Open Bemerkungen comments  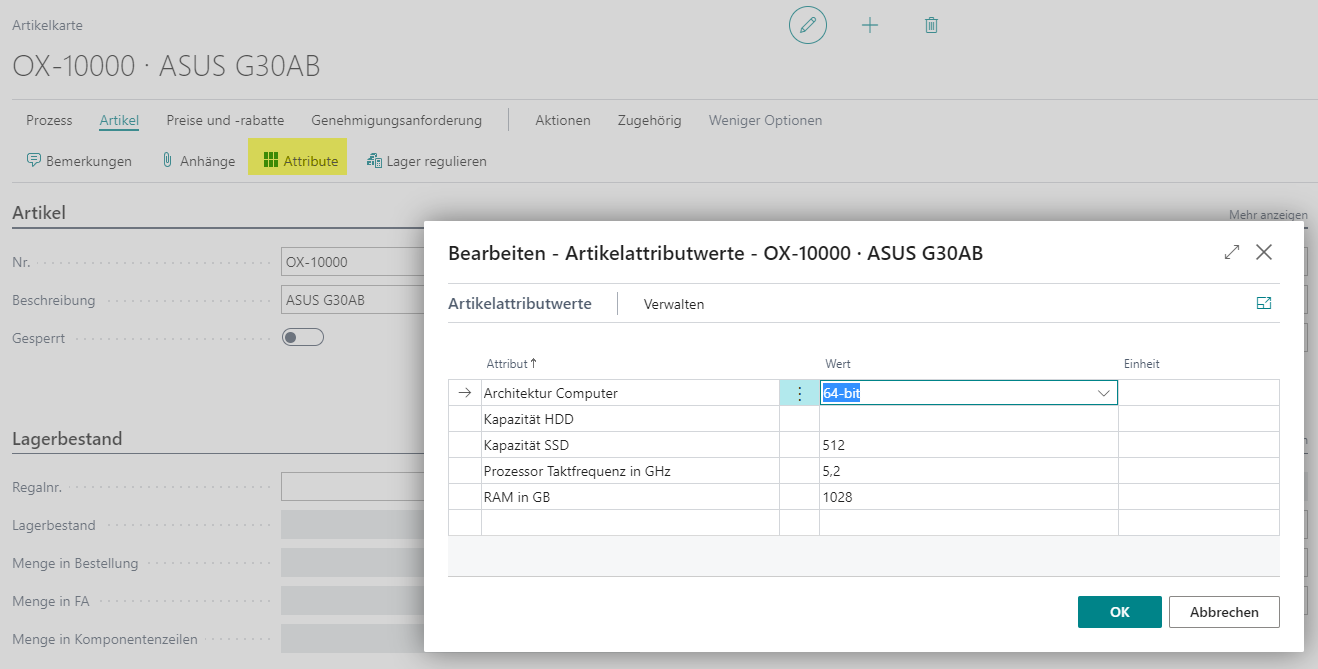(79, 161)
